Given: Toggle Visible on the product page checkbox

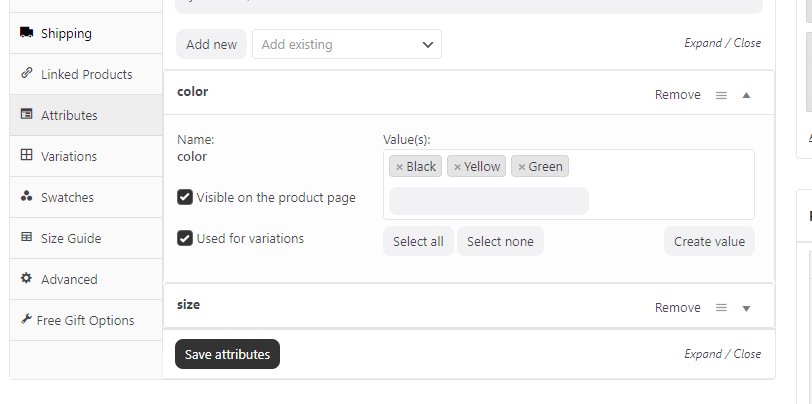Looking at the screenshot, I should click(185, 197).
